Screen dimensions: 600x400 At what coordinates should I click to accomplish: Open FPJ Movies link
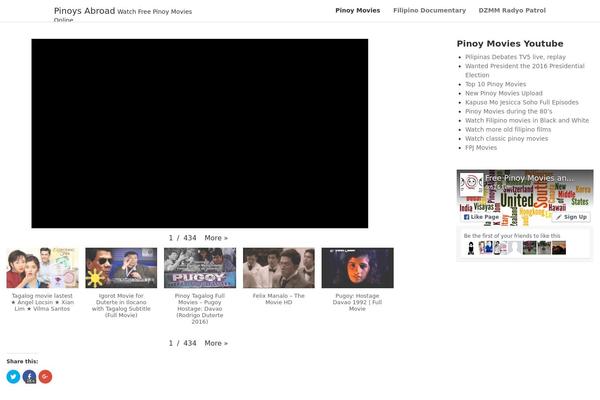coord(481,148)
